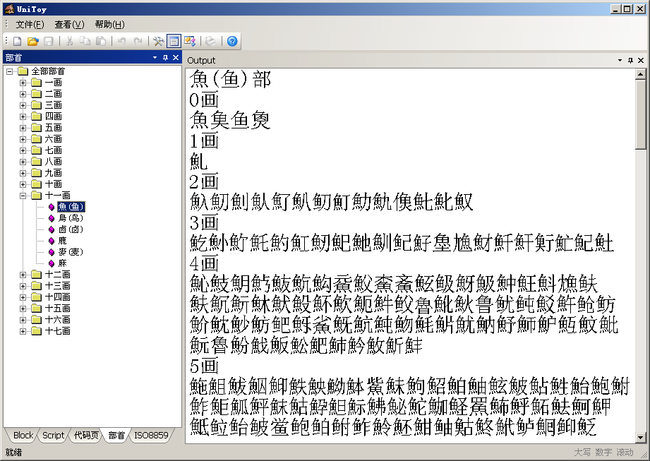The width and height of the screenshot is (650, 461).
Task: Click the Undo arrow icon
Action: tap(122, 41)
